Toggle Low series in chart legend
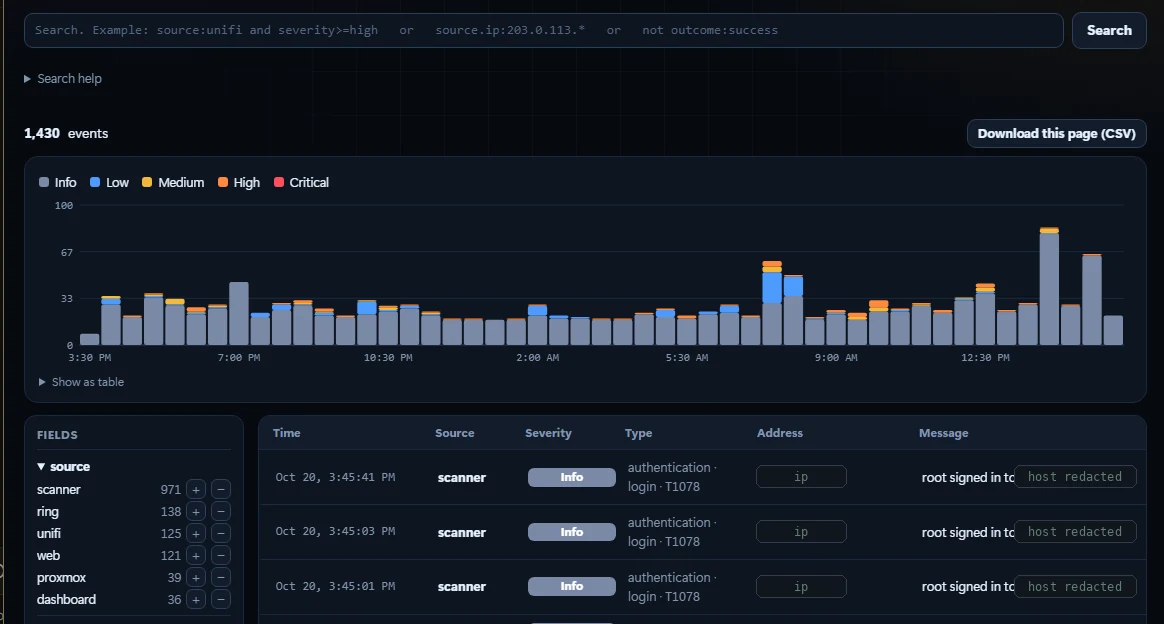This screenshot has width=1164, height=624. [109, 183]
